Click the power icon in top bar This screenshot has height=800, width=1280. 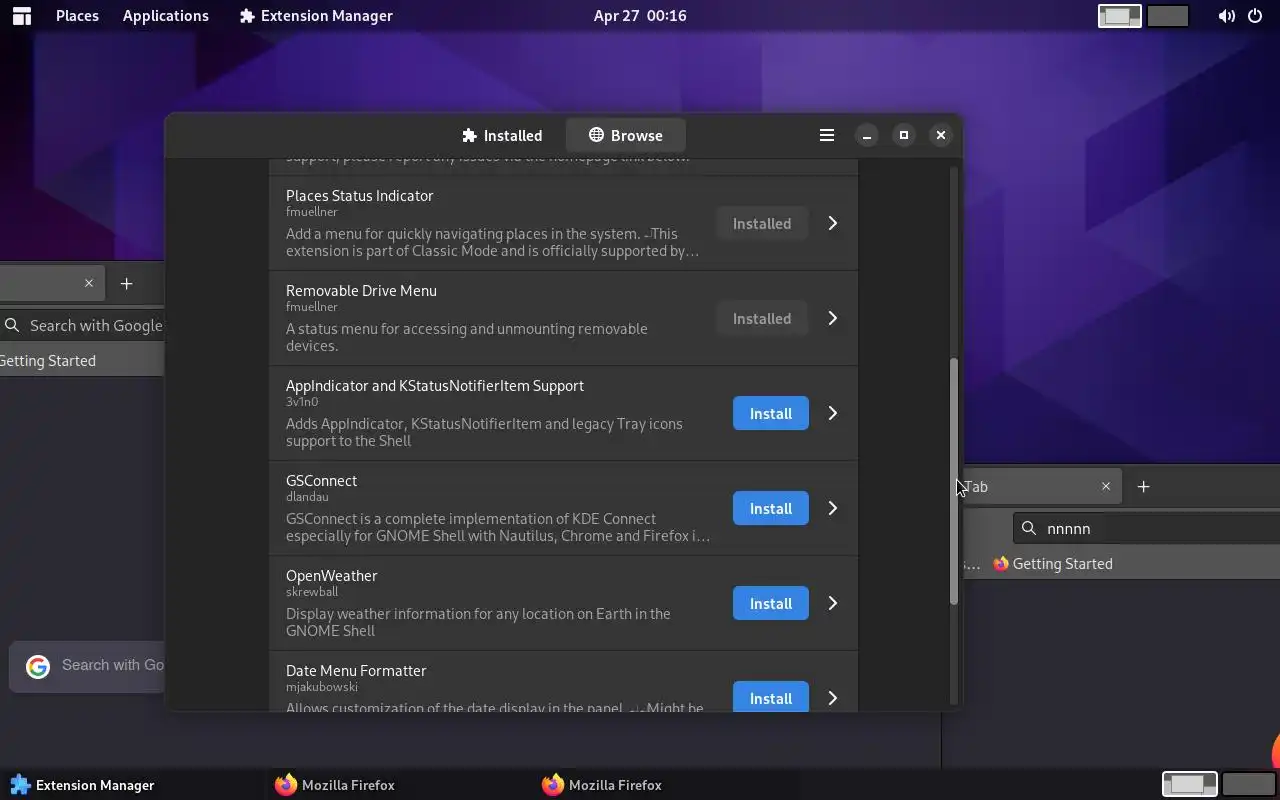1255,16
